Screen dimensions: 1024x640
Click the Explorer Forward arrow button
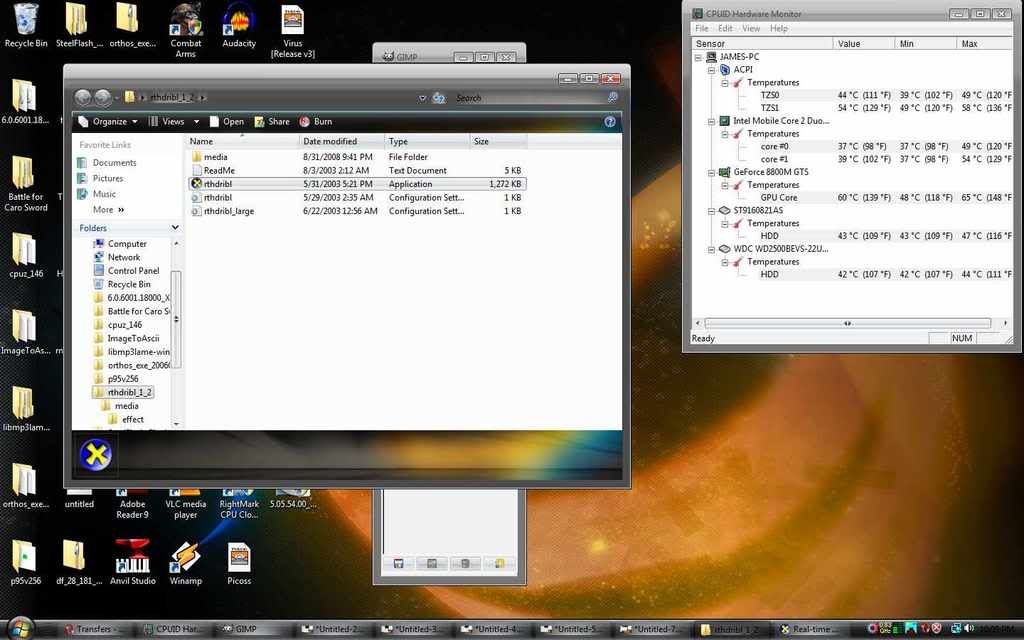point(103,97)
